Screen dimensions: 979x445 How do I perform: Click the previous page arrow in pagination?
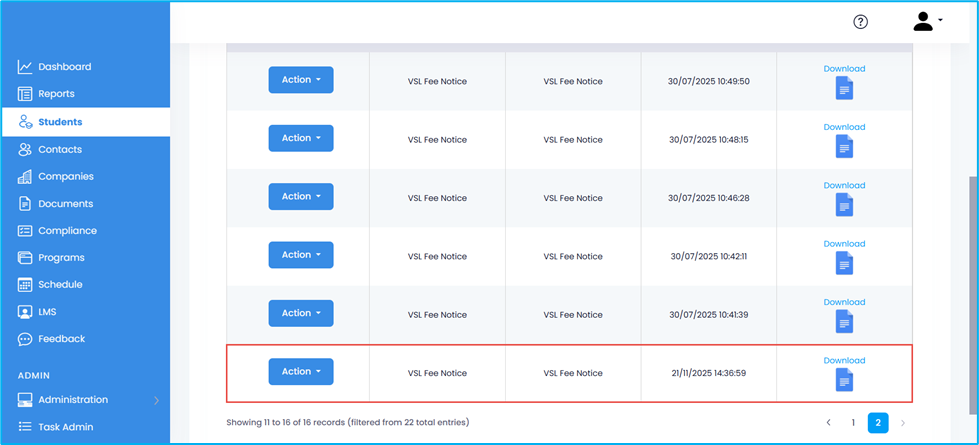828,423
